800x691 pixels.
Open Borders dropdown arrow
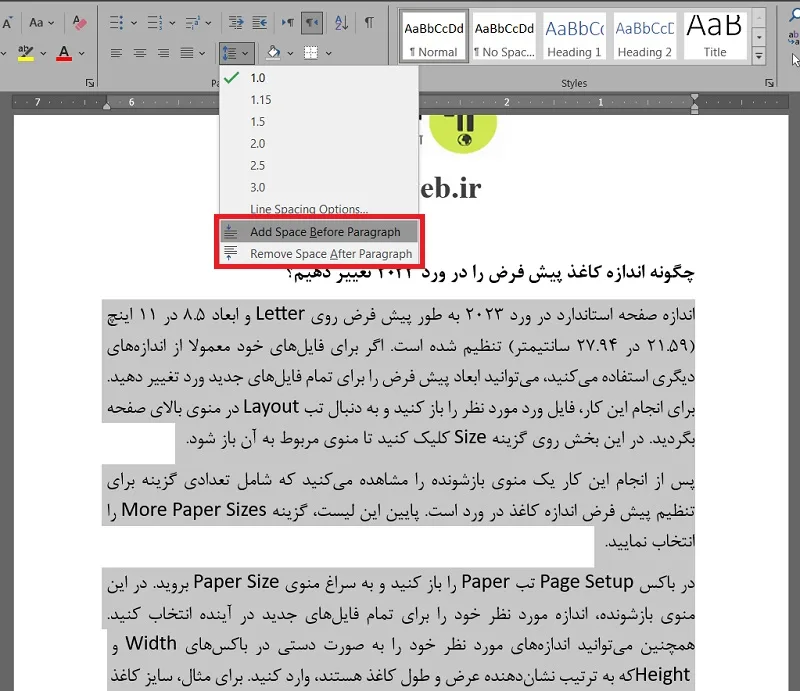329,53
